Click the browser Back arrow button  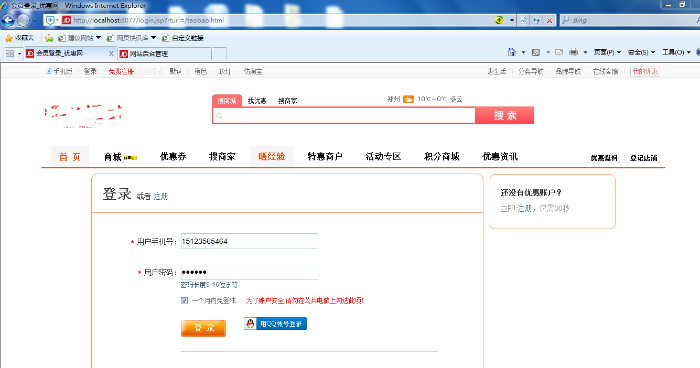(8, 20)
